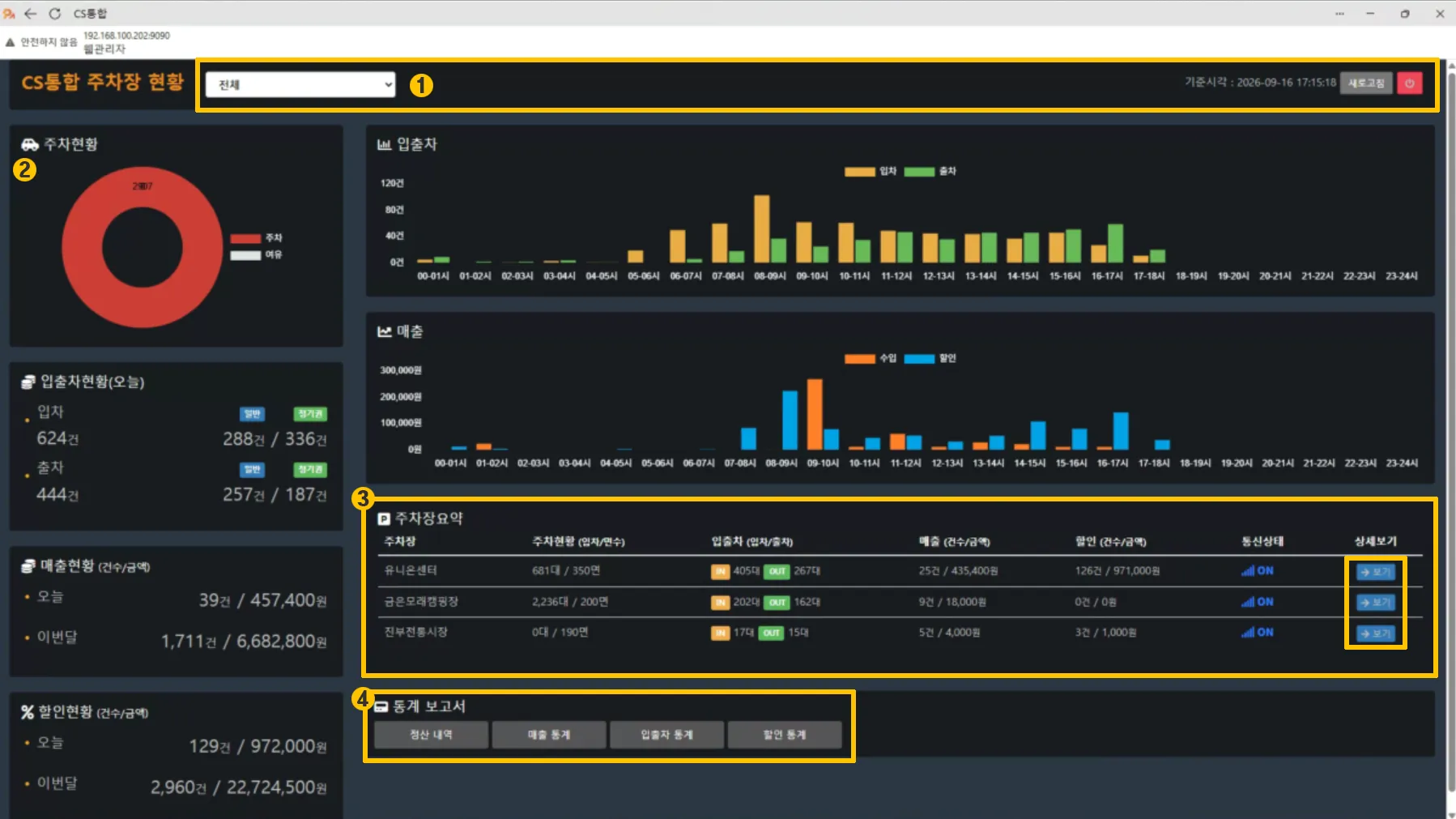Open the 입출차 통계 report
Viewport: 1456px width, 819px height.
[666, 735]
